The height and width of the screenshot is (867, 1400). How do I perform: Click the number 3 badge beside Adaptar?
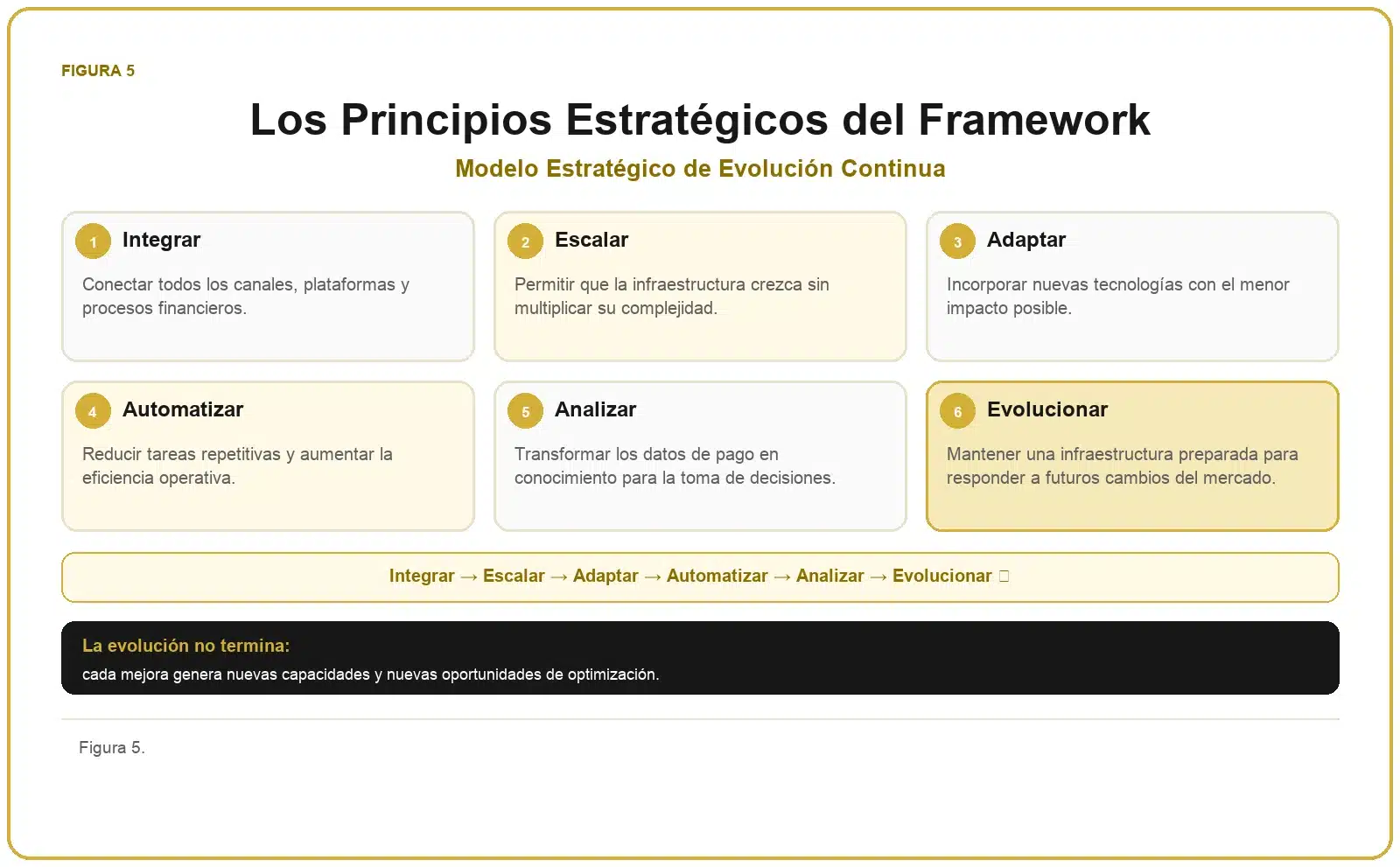[957, 241]
